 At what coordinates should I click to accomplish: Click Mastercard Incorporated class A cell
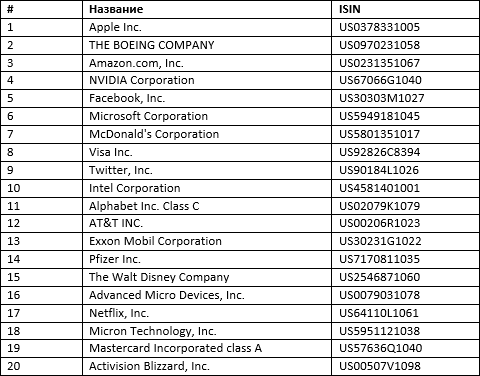(x=207, y=348)
